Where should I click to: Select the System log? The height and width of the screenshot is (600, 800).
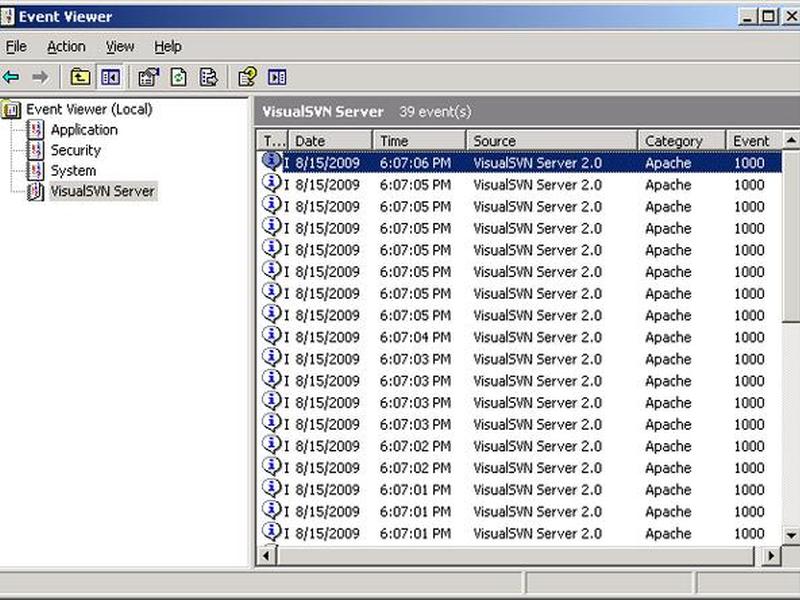coord(73,170)
